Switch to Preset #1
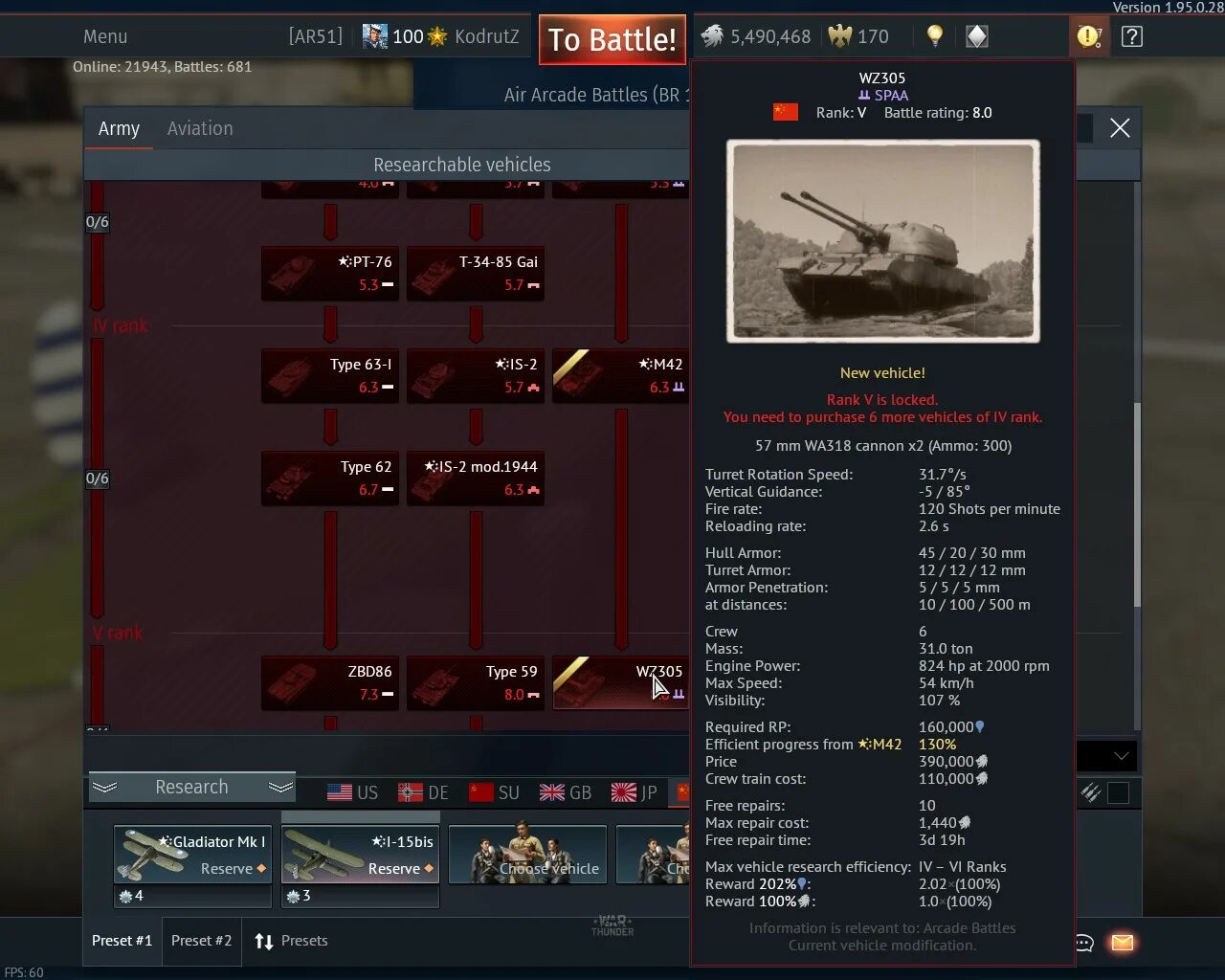The height and width of the screenshot is (980, 1225). pos(122,941)
